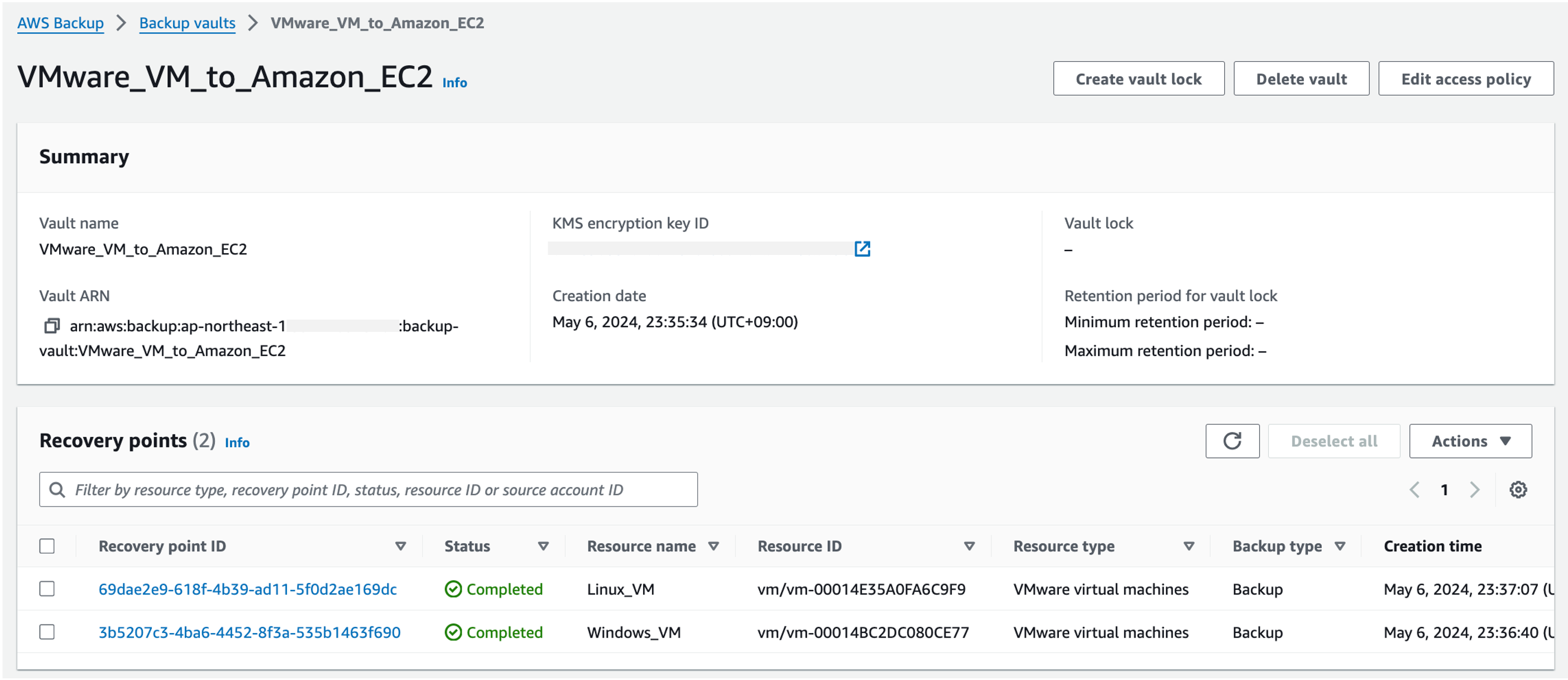The height and width of the screenshot is (680, 1568).
Task: Sort by Resource type column arrow
Action: click(x=1188, y=546)
